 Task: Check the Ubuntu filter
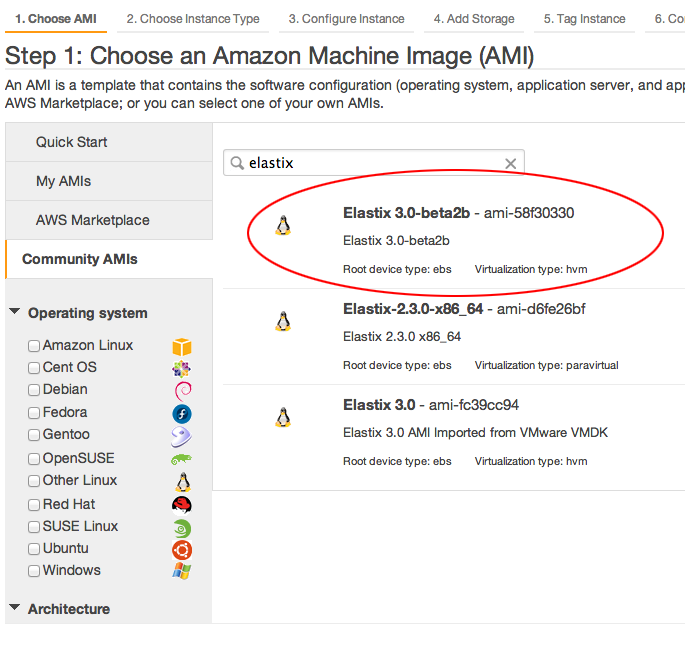click(x=34, y=549)
